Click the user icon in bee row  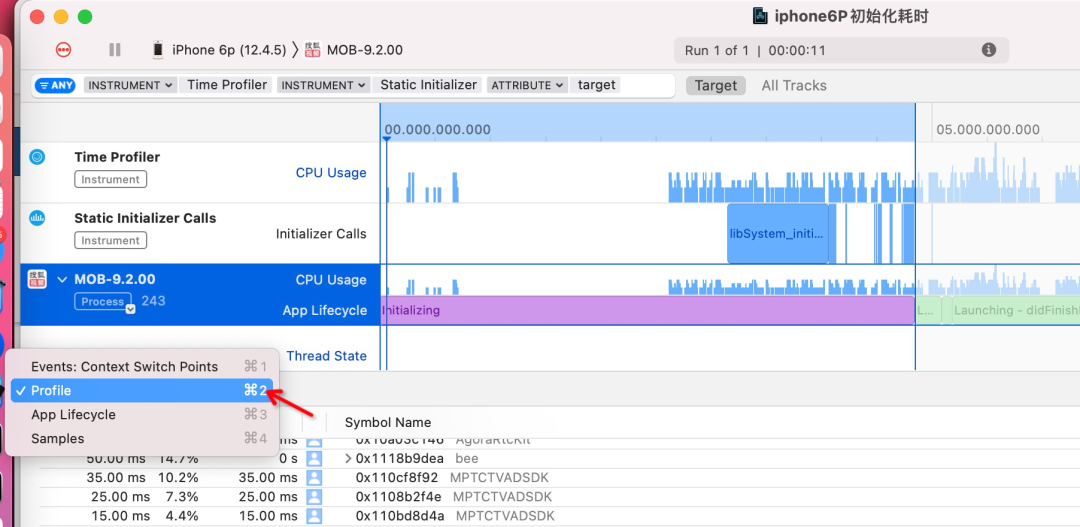pyautogui.click(x=315, y=458)
